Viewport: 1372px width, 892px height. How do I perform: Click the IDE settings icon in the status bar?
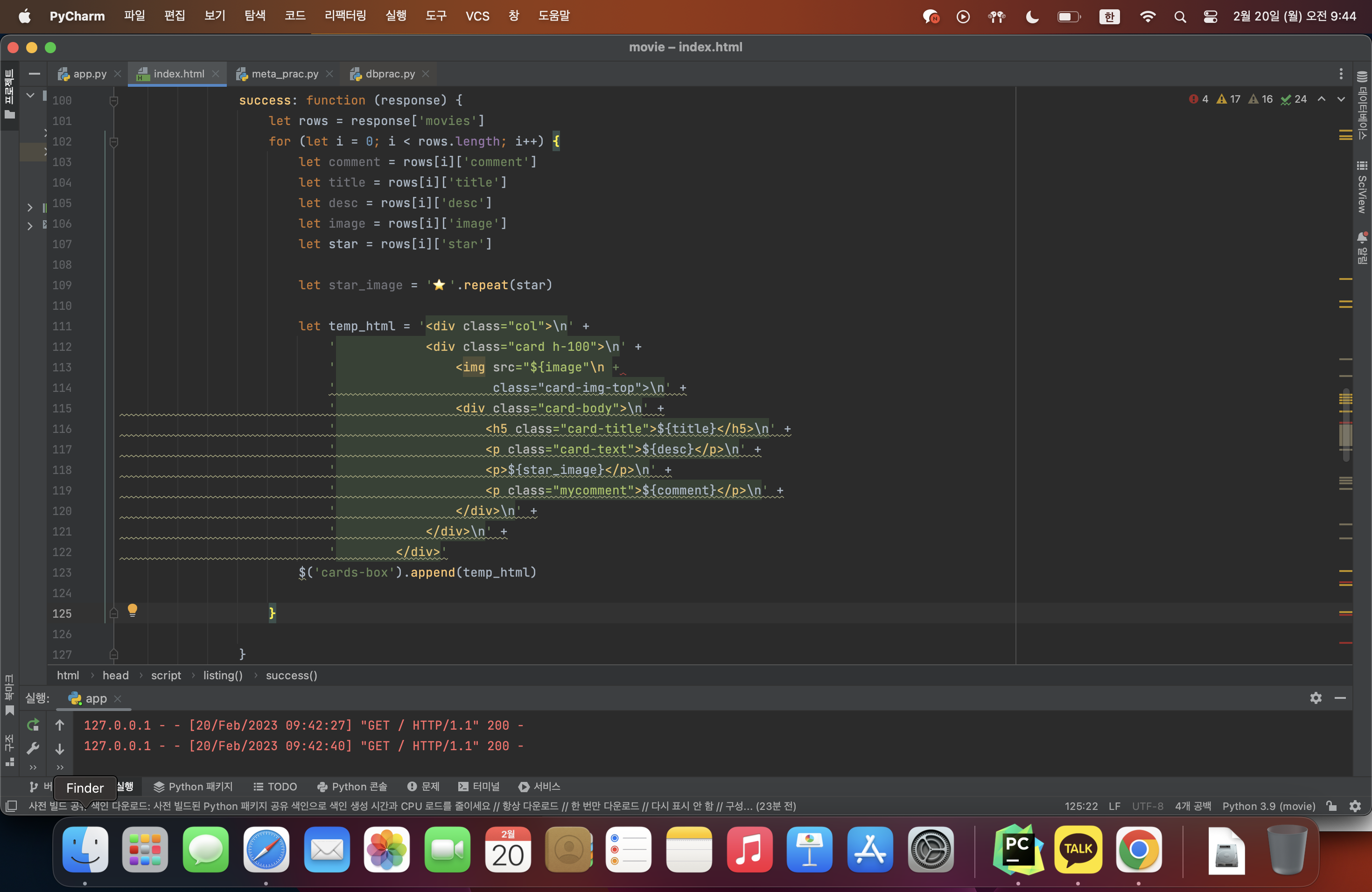1355,806
